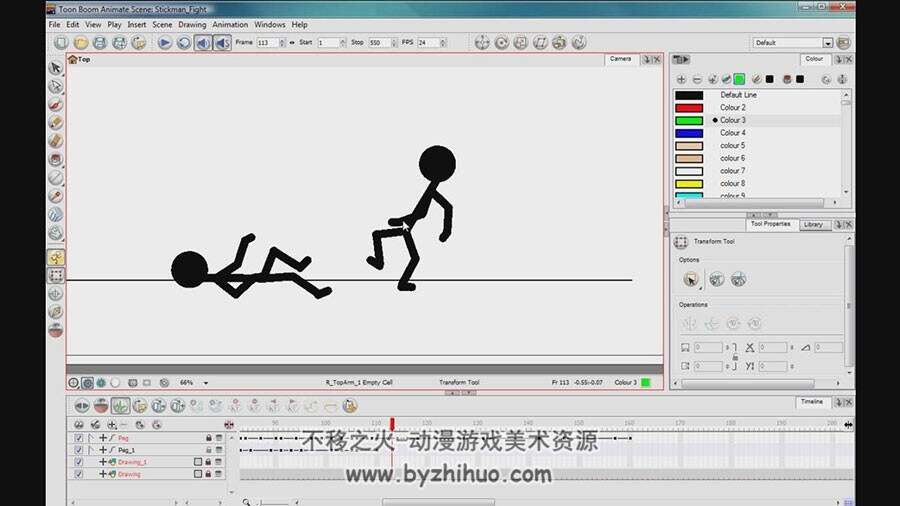Expand the Drawing layer plus icon
The image size is (900, 506).
103,474
